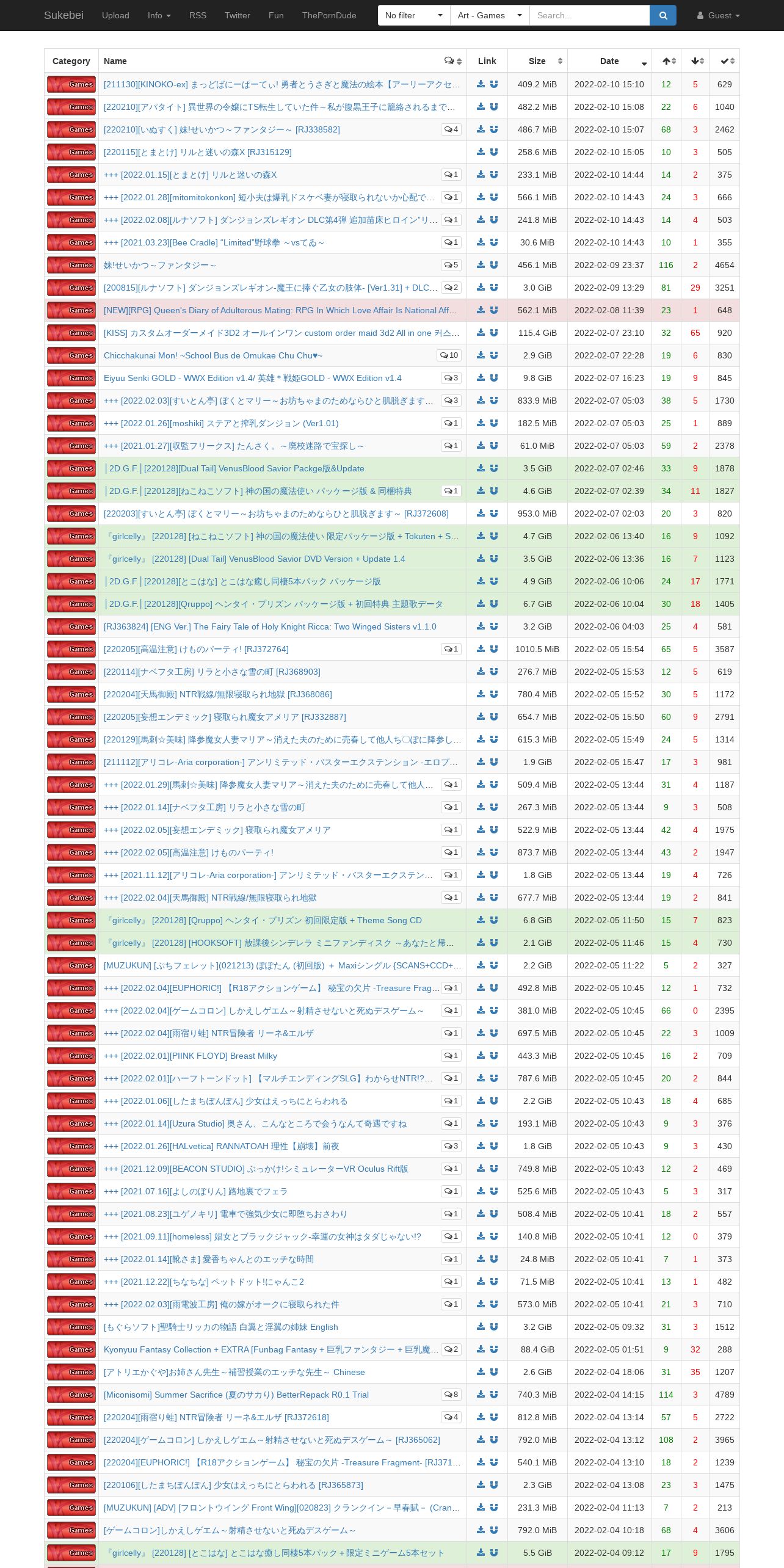The width and height of the screenshot is (784, 1568).
Task: Open 3 comments badge on Eiyuu Senki GOLD
Action: [451, 378]
